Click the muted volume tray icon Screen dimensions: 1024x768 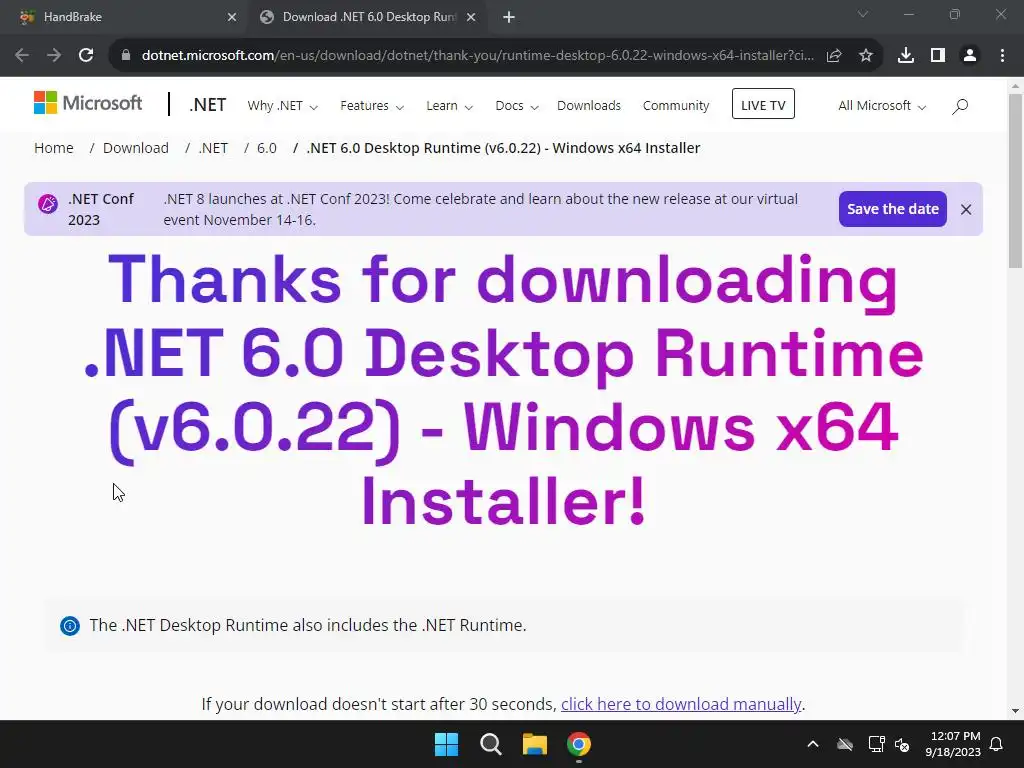[x=902, y=744]
